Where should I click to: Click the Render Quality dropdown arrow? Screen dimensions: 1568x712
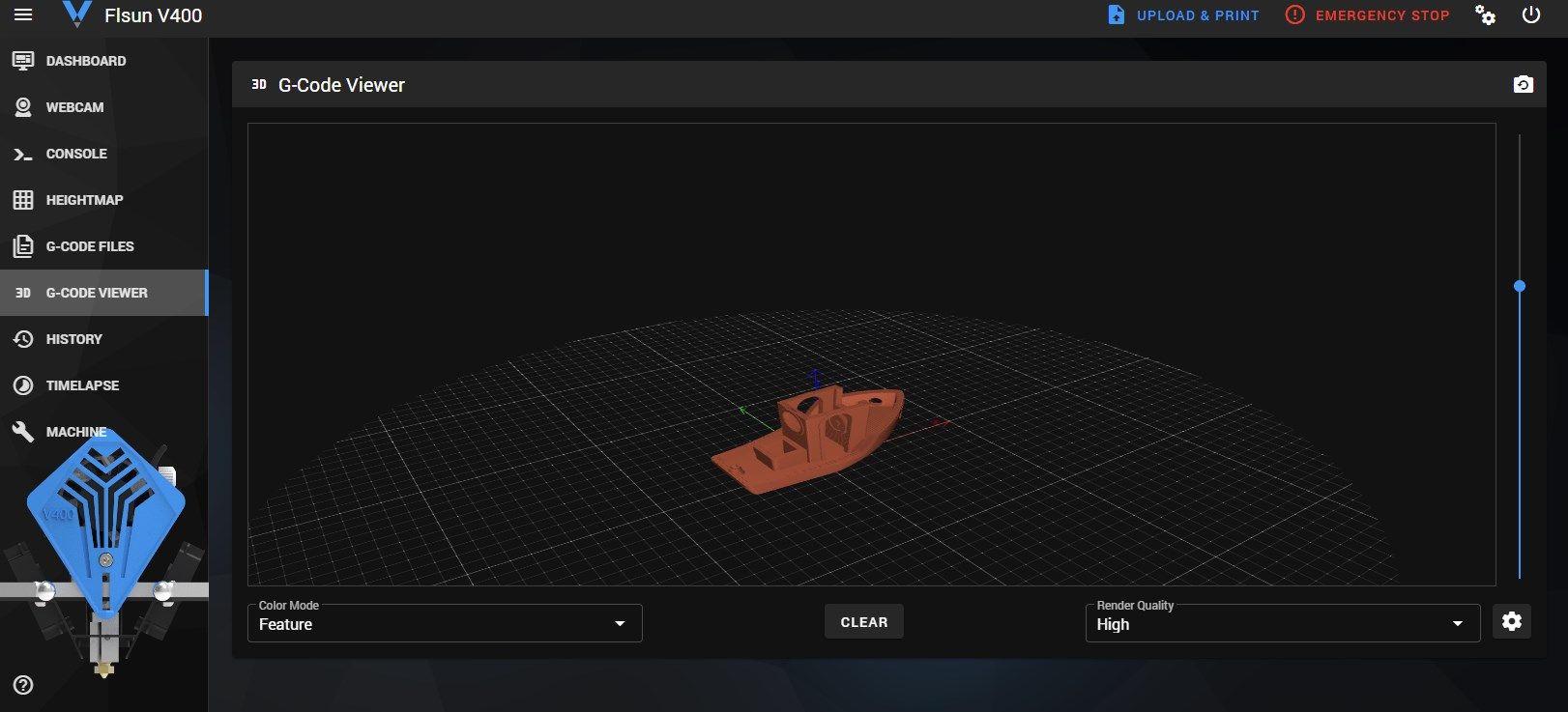point(1458,624)
